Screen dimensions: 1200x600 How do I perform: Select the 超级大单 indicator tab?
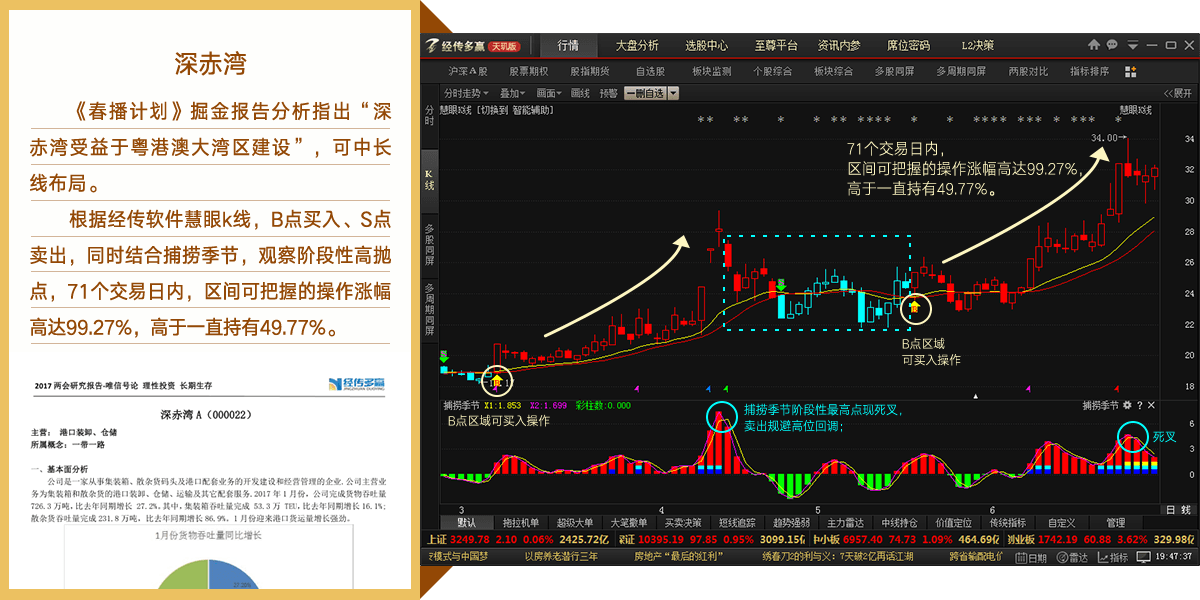pos(575,523)
